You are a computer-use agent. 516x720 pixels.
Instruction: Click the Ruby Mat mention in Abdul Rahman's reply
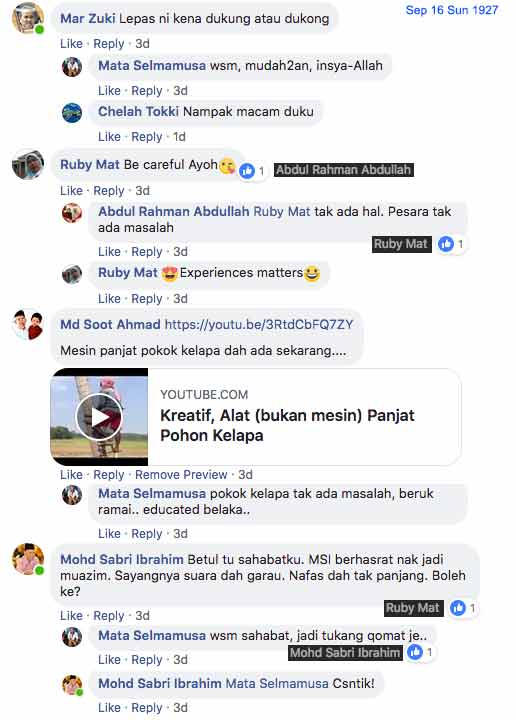(x=282, y=211)
